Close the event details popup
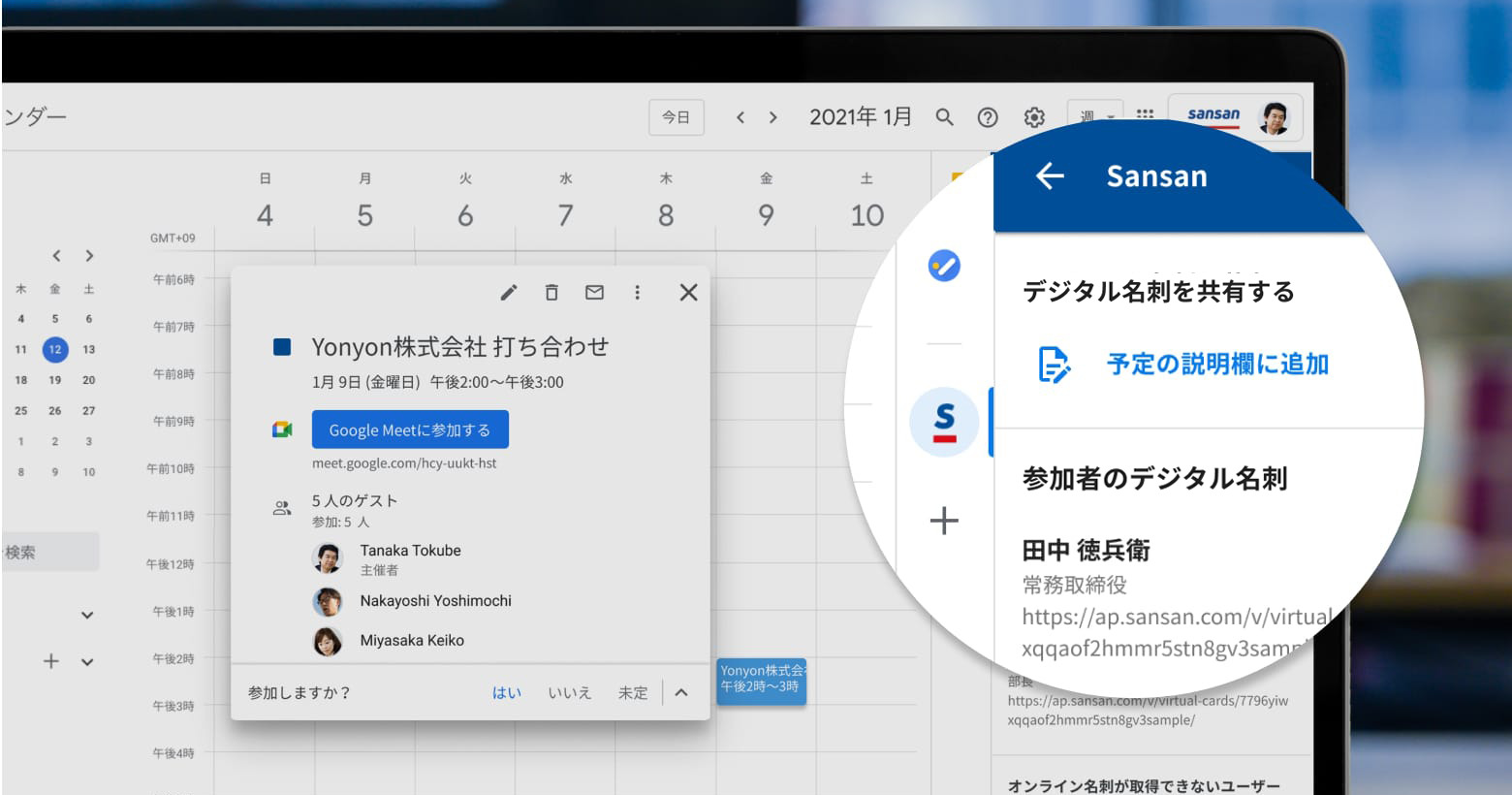The height and width of the screenshot is (795, 1512). 688,292
